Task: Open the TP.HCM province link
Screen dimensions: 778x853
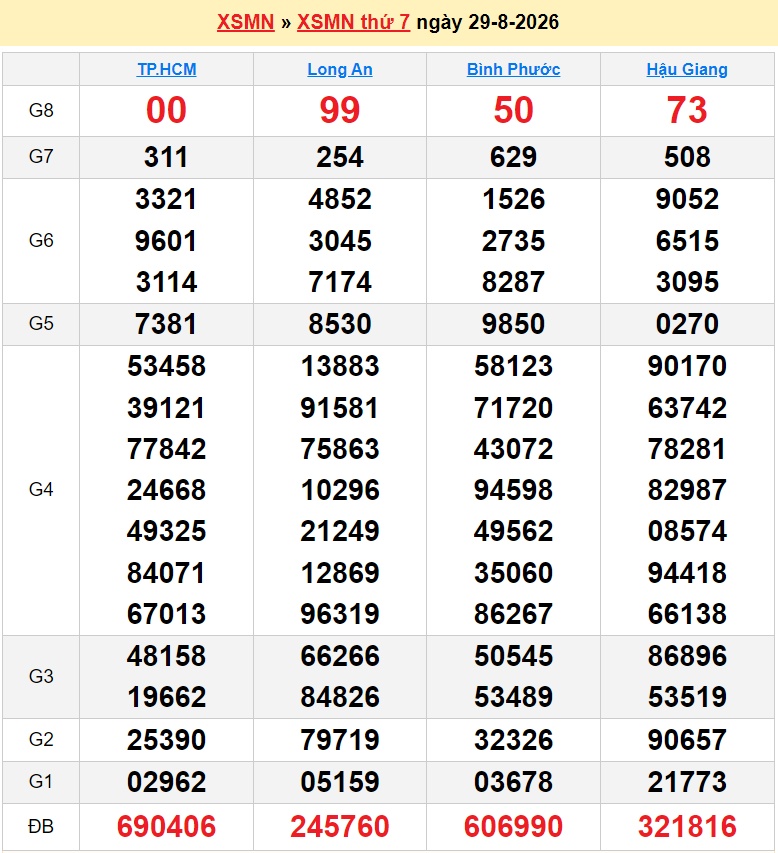Action: point(166,69)
